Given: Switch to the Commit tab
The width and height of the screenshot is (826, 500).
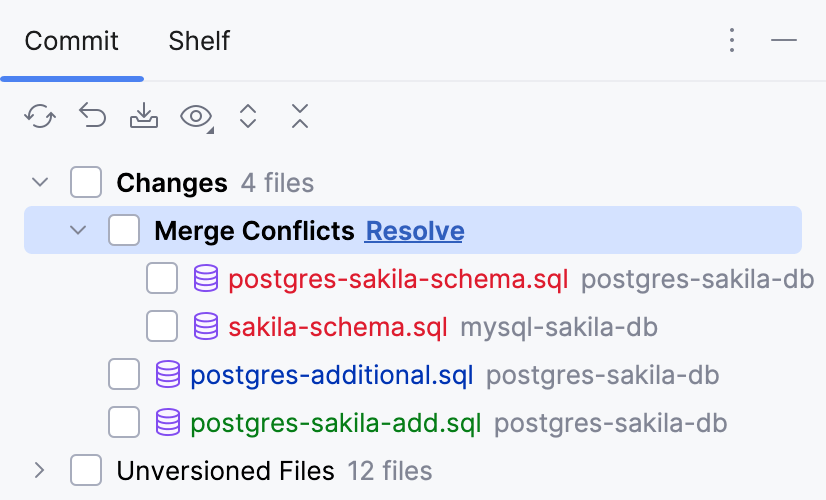Looking at the screenshot, I should (x=72, y=41).
